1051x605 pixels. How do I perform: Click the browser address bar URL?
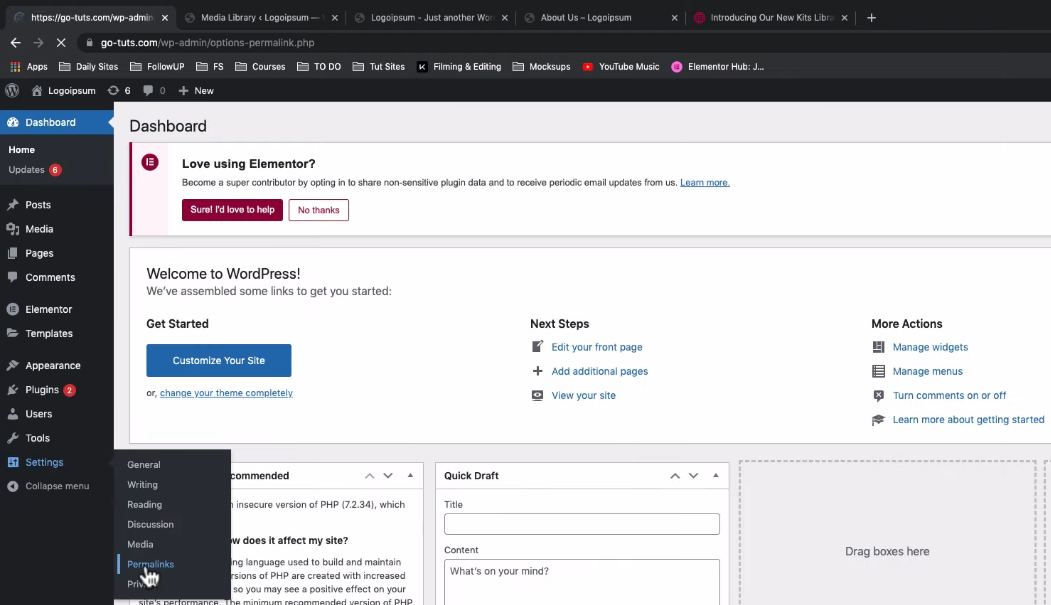coord(208,42)
